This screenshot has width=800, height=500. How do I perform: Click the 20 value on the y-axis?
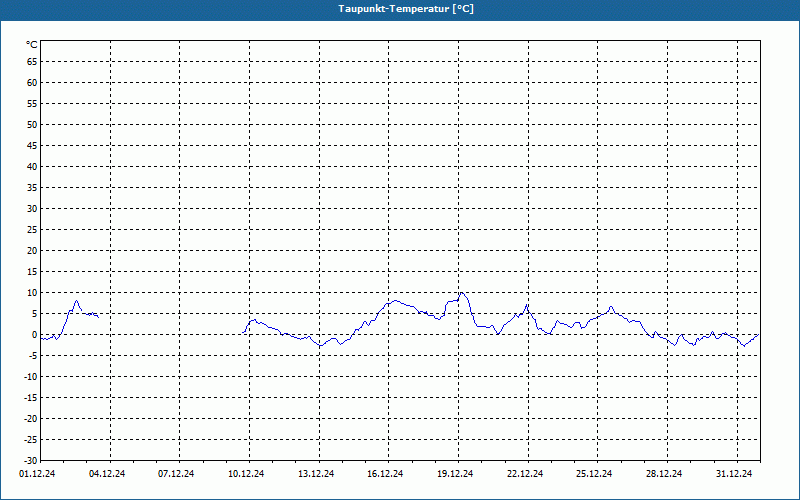tap(32, 251)
